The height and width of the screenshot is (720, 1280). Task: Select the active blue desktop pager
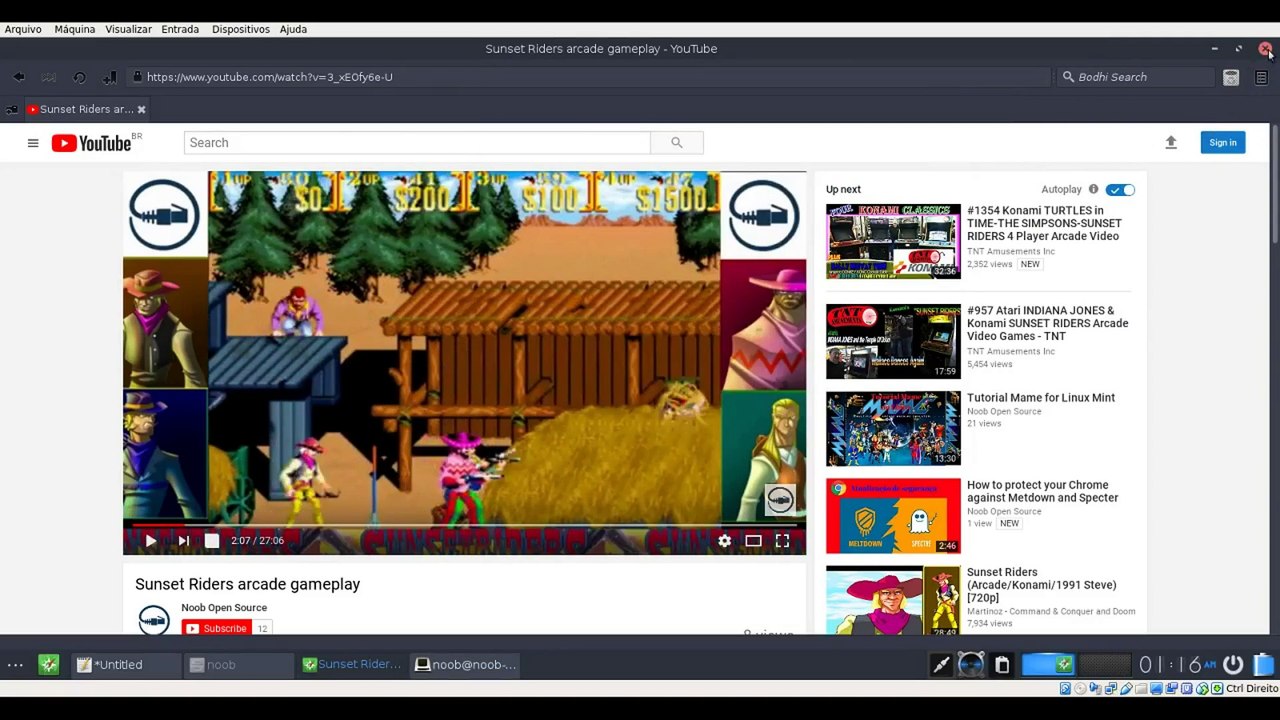click(1048, 664)
